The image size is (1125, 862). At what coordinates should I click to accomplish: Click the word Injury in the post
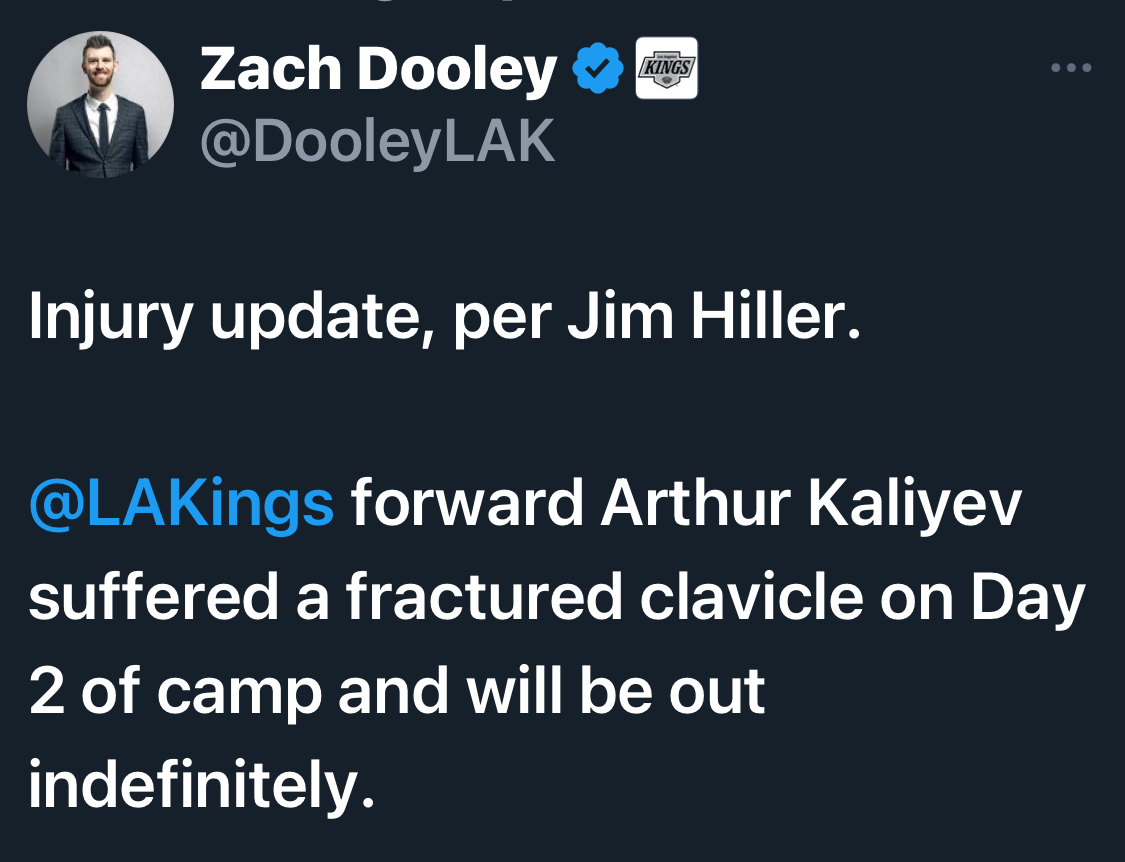tap(110, 317)
